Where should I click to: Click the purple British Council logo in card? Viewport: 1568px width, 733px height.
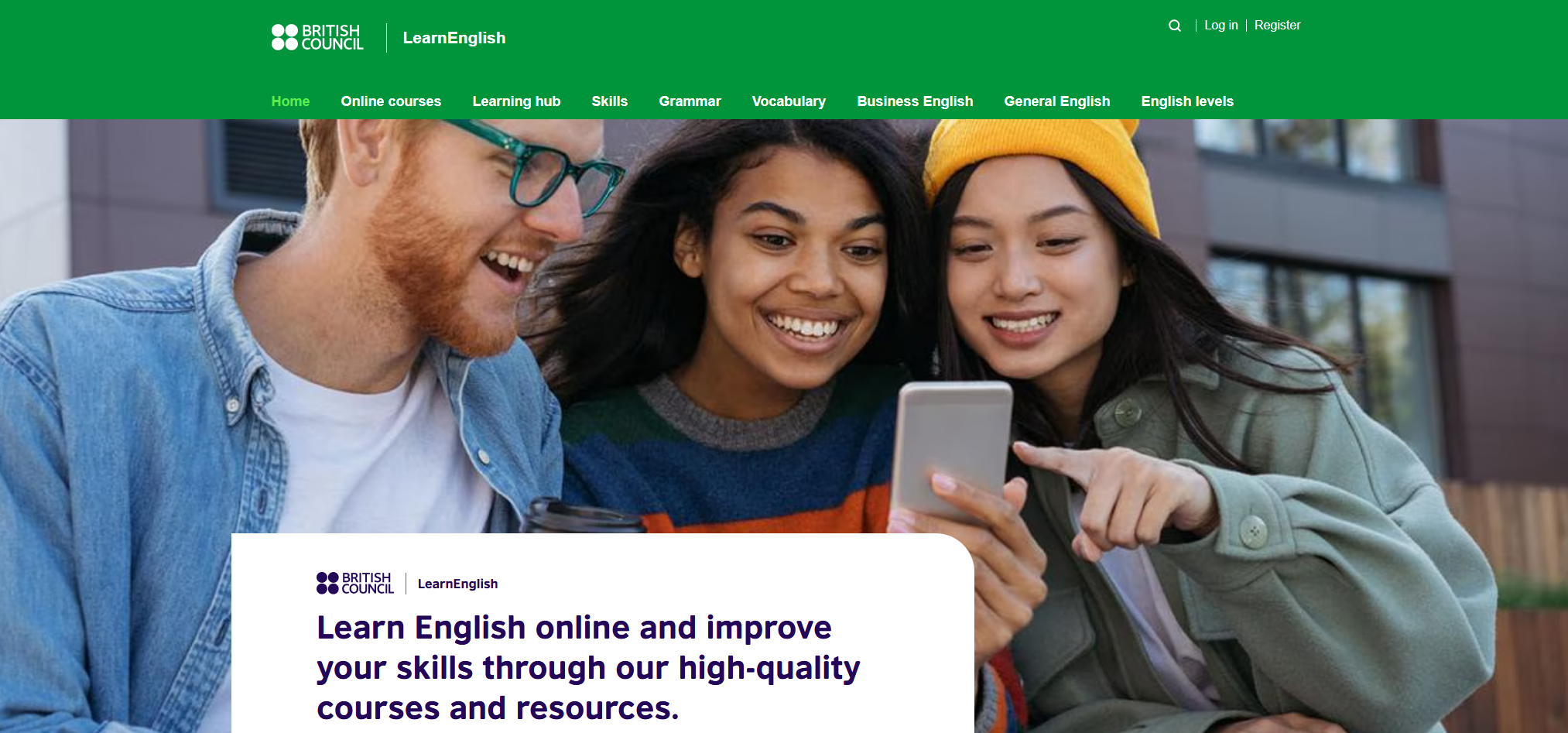point(355,584)
